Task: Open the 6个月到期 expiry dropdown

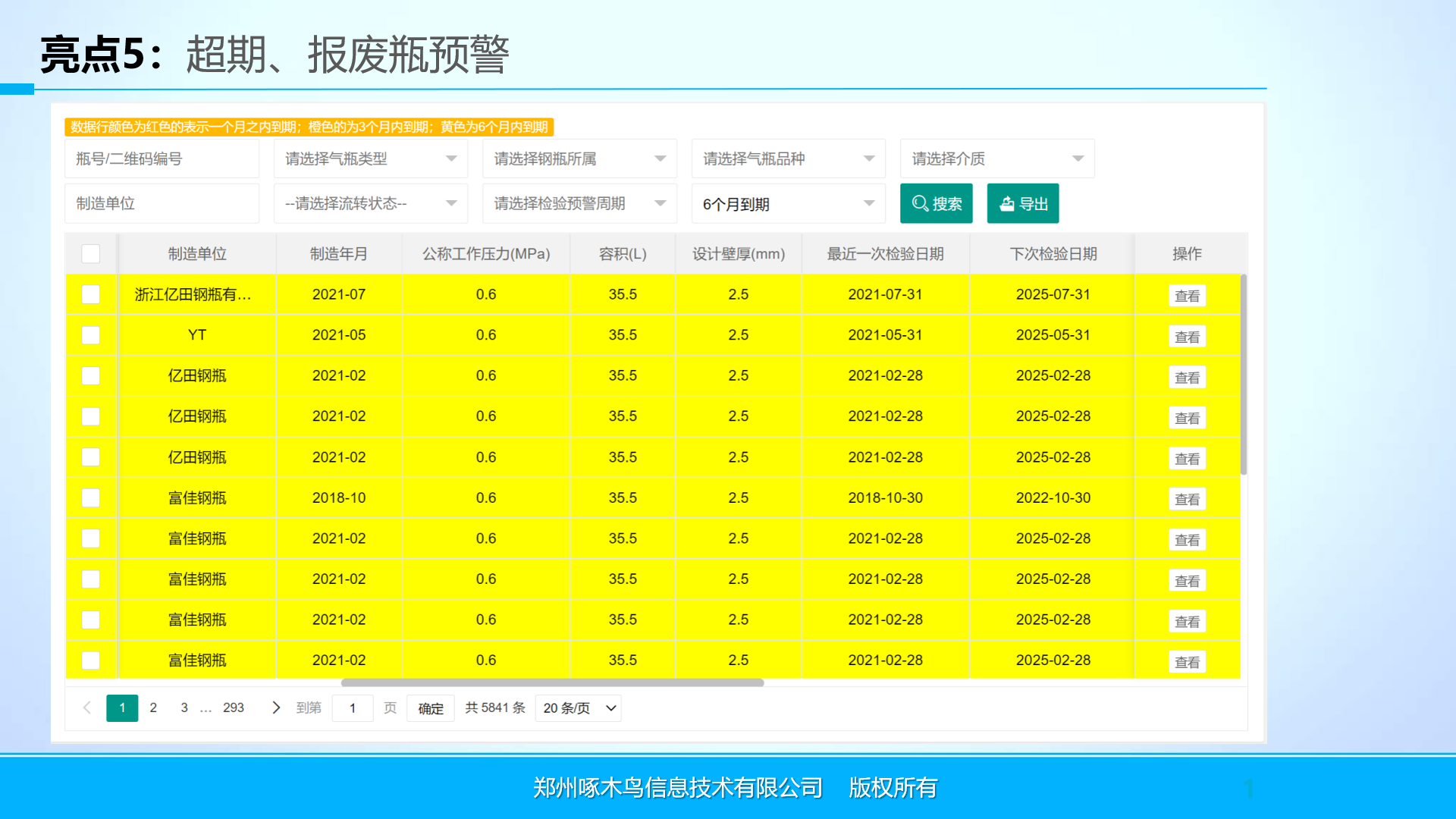Action: point(788,203)
